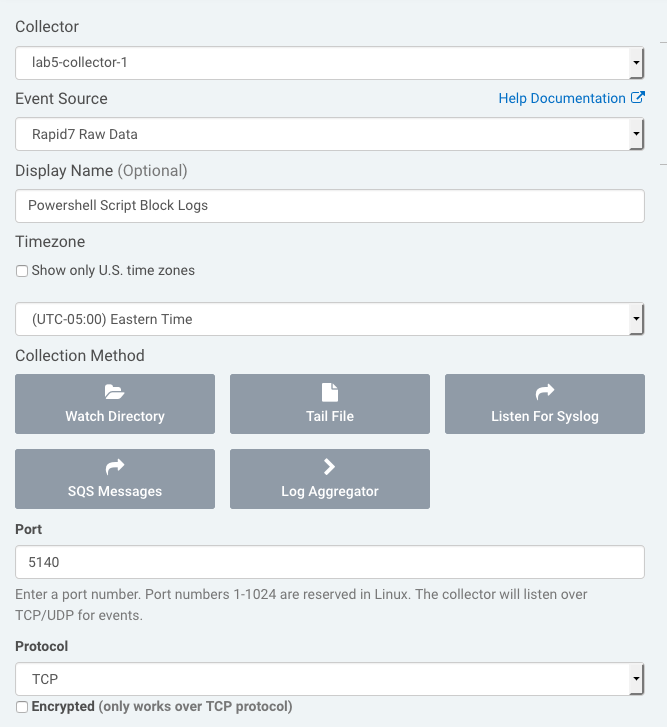Click the file icon for Tail File
The image size is (667, 727).
pos(329,392)
